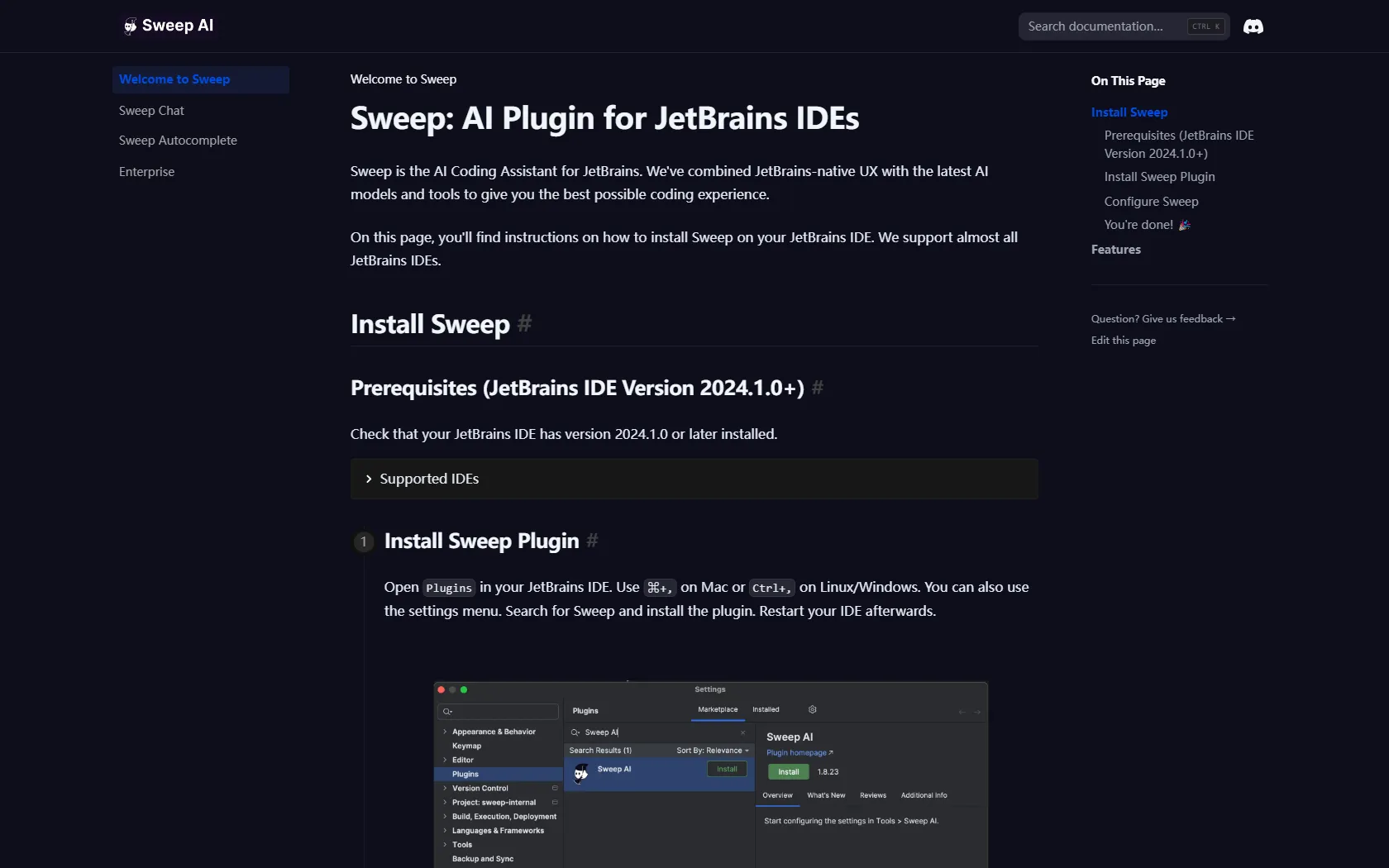Click anchor hash beside Prerequisites heading
Viewport: 1389px width, 868px height.
[818, 388]
